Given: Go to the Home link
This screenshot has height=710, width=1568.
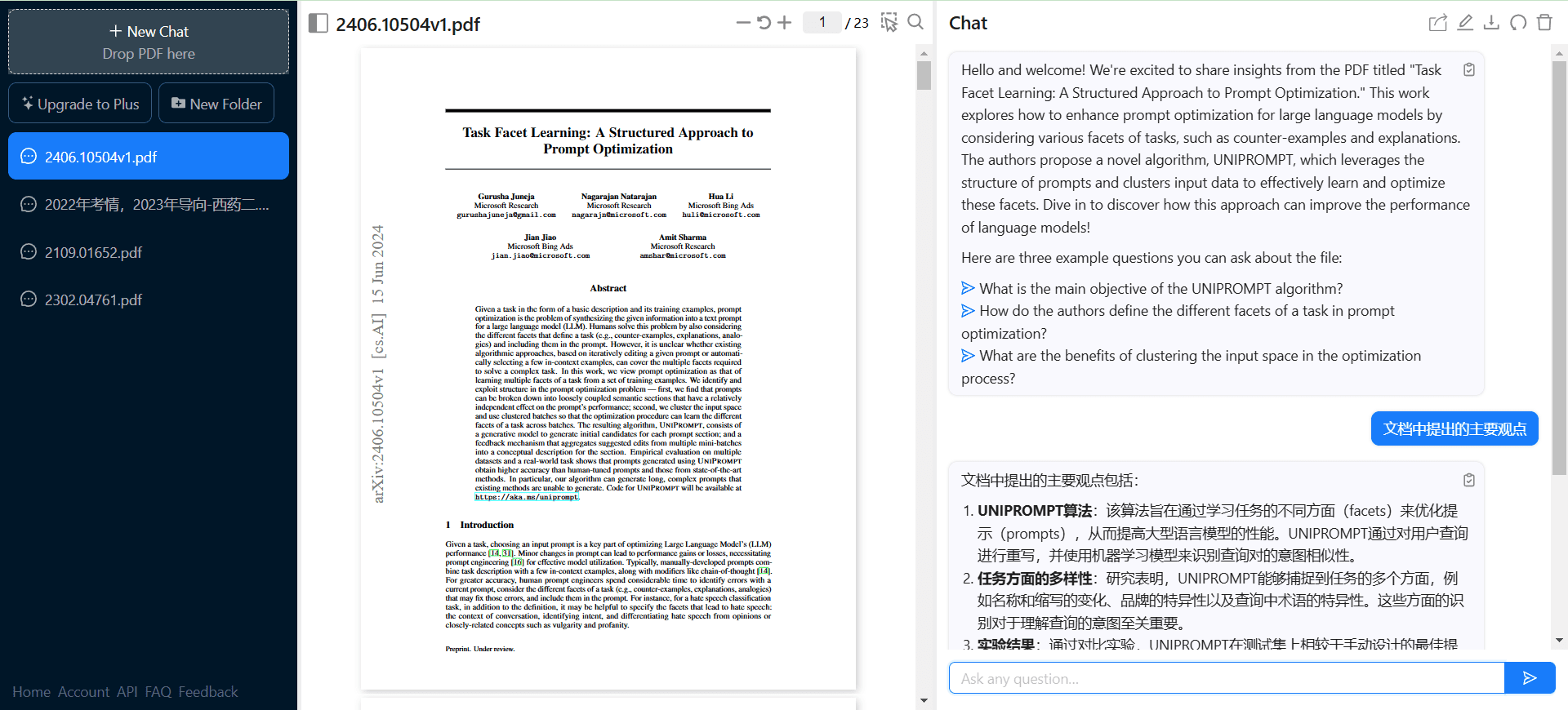Looking at the screenshot, I should coord(31,692).
